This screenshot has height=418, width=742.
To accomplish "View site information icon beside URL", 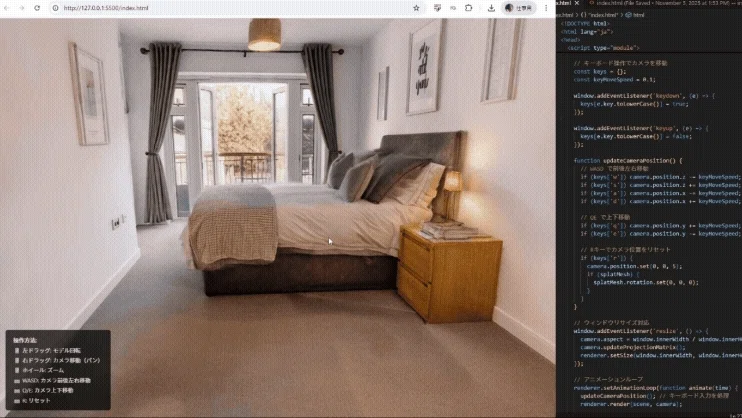I will click(x=55, y=8).
